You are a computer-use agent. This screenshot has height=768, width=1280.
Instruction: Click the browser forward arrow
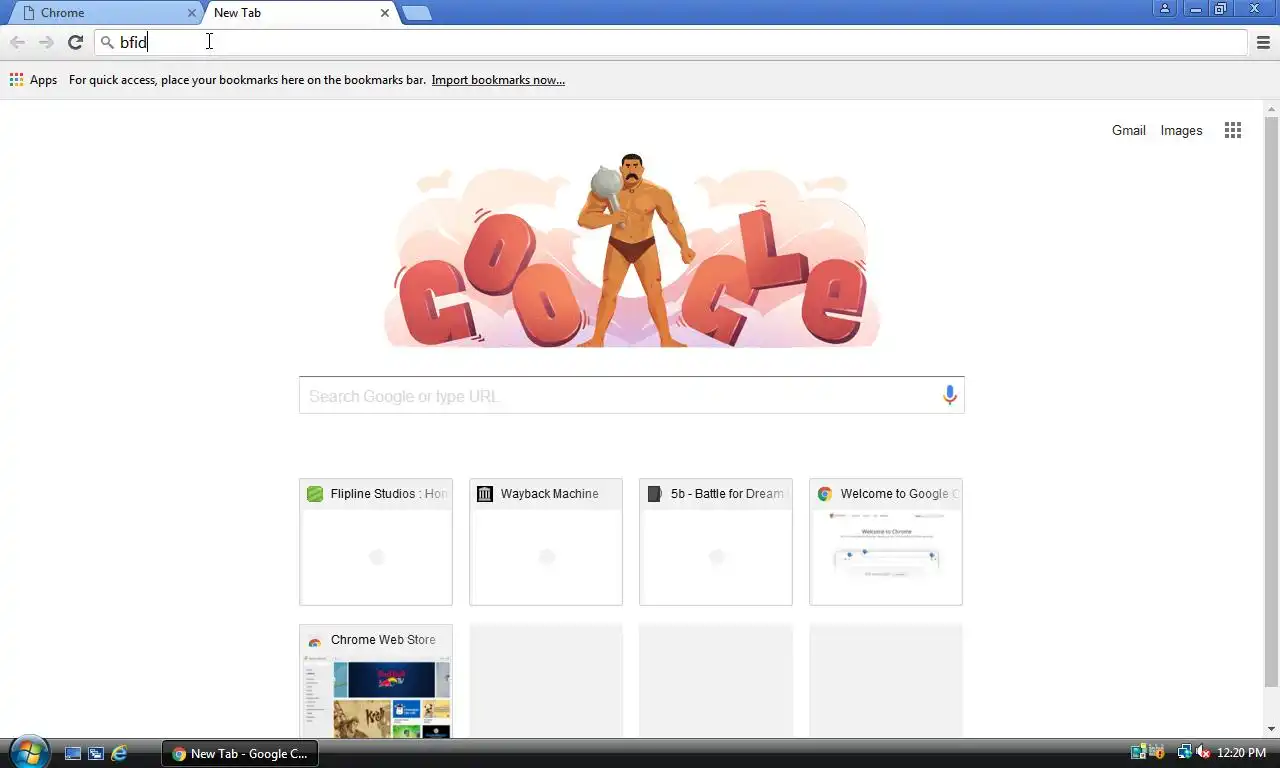coord(46,42)
